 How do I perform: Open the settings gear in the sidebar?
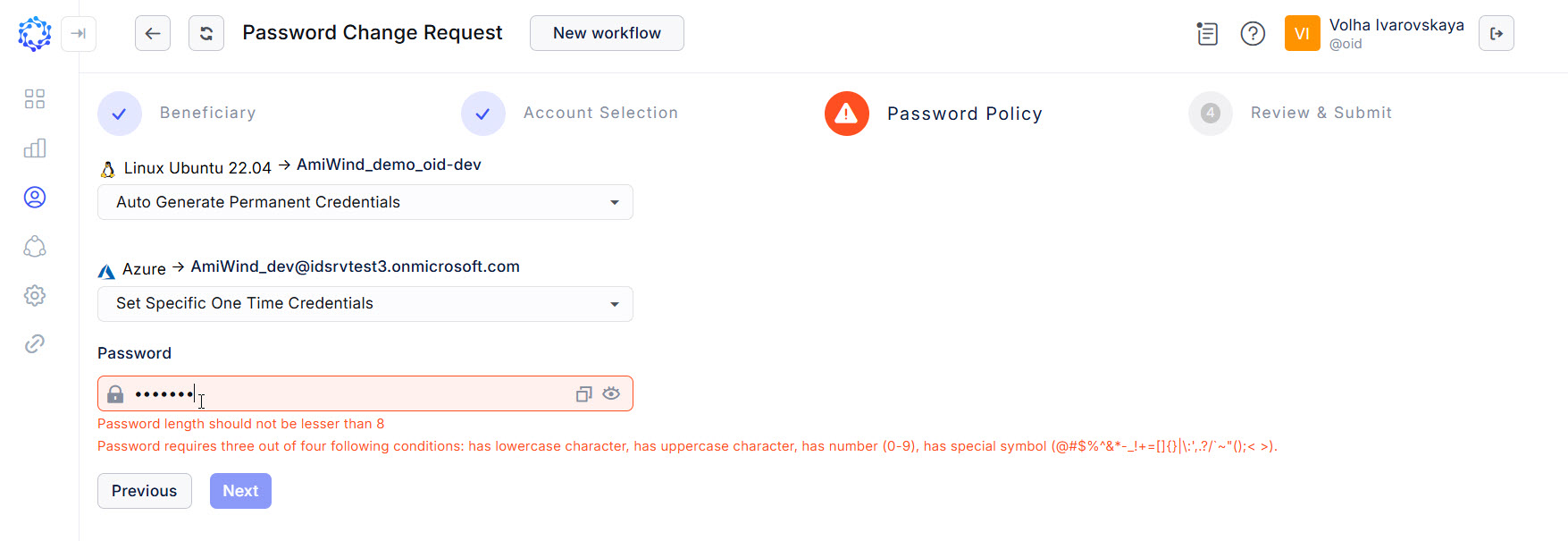pyautogui.click(x=34, y=295)
